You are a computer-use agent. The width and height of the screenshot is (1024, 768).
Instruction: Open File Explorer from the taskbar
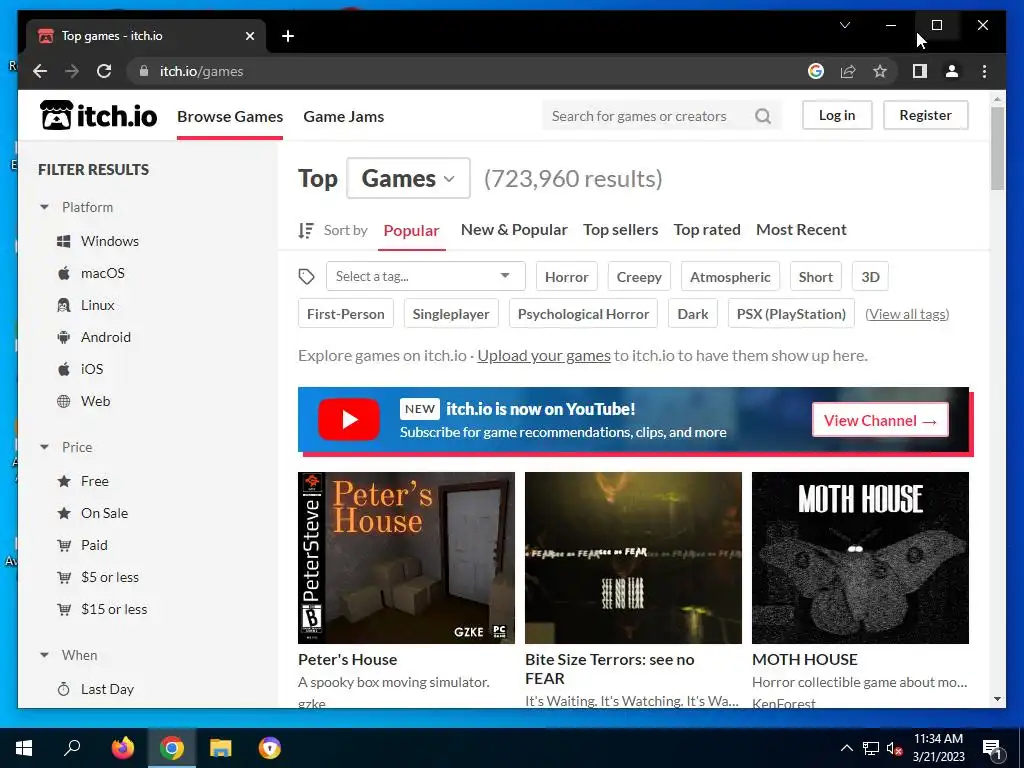221,748
